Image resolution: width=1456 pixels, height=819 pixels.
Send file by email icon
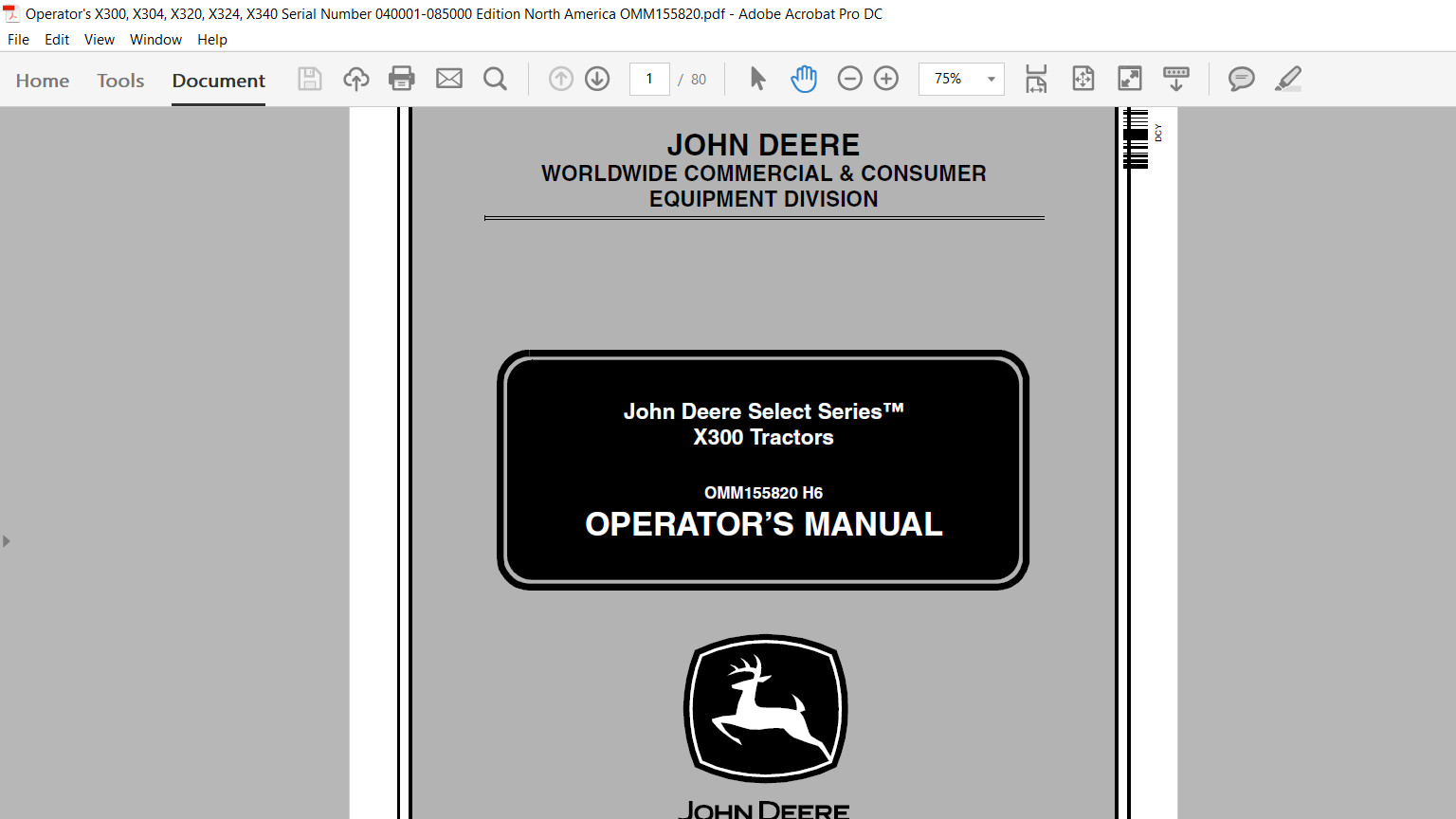pos(449,79)
